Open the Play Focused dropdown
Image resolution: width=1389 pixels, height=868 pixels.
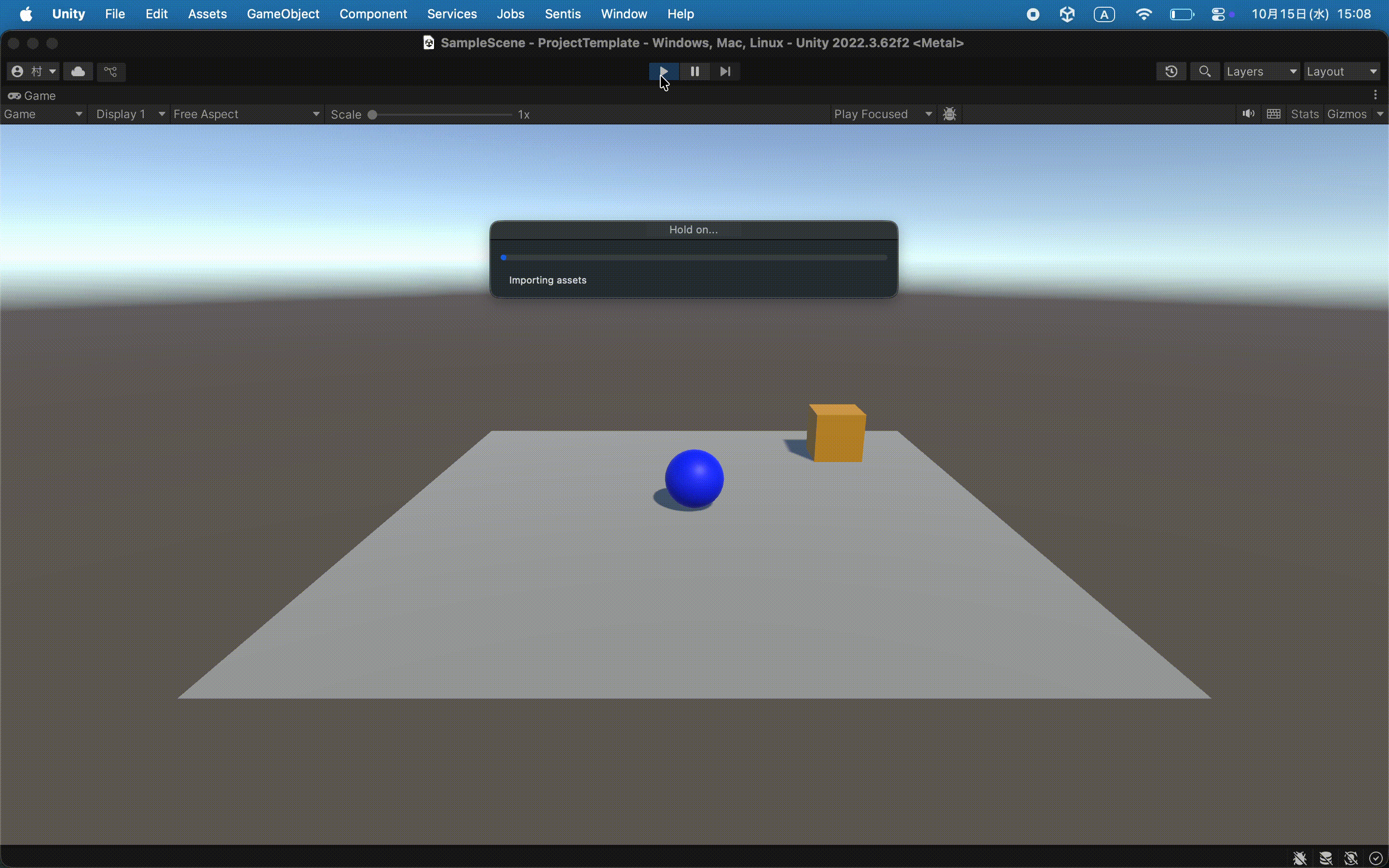[x=882, y=114]
